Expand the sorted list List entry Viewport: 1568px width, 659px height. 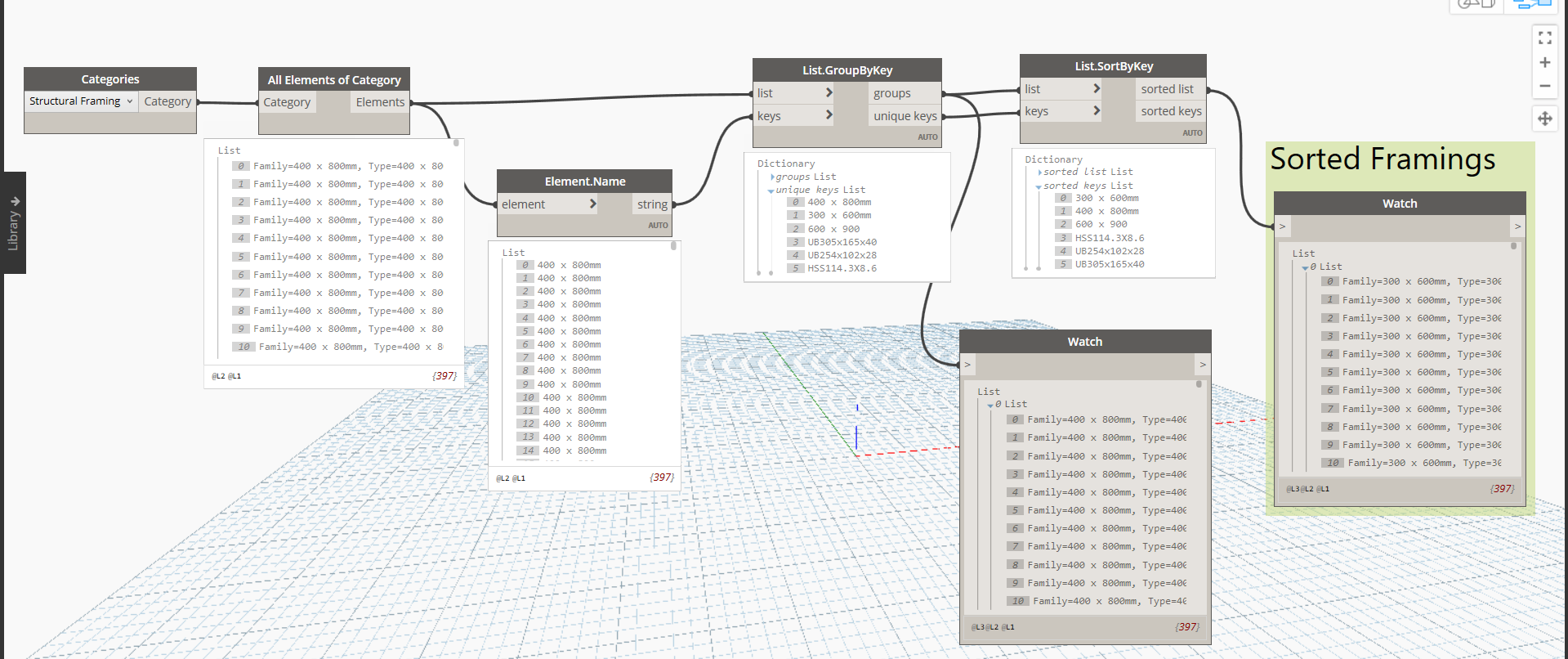1039,173
